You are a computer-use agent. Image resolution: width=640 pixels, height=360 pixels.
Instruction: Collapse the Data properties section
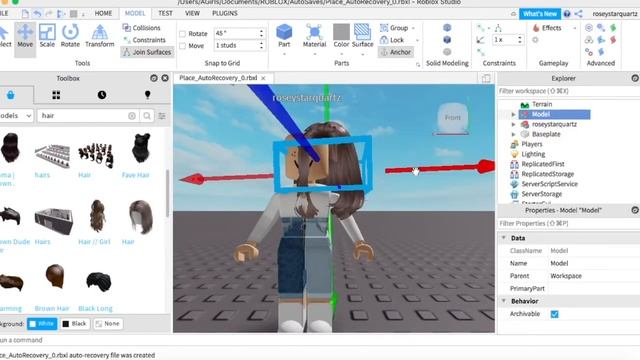[504, 238]
